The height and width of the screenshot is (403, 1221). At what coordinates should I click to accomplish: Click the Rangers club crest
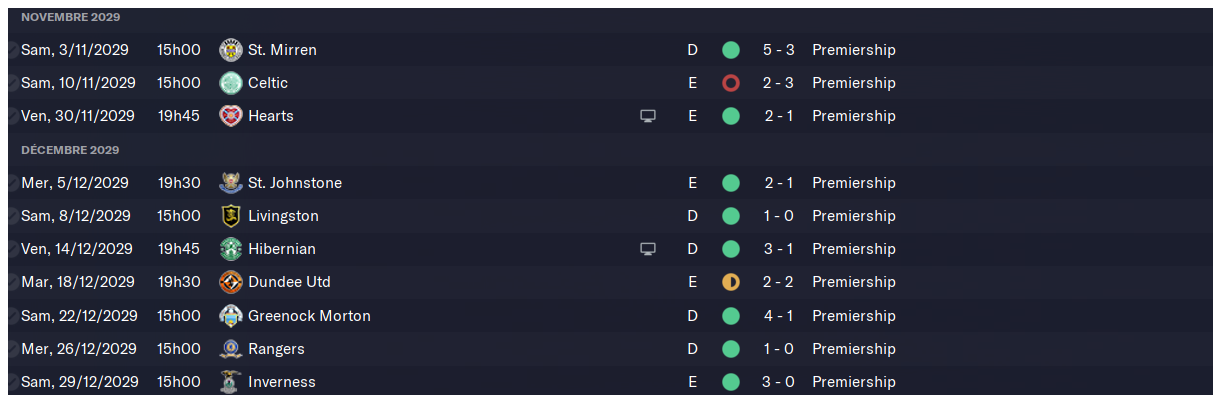[231, 349]
